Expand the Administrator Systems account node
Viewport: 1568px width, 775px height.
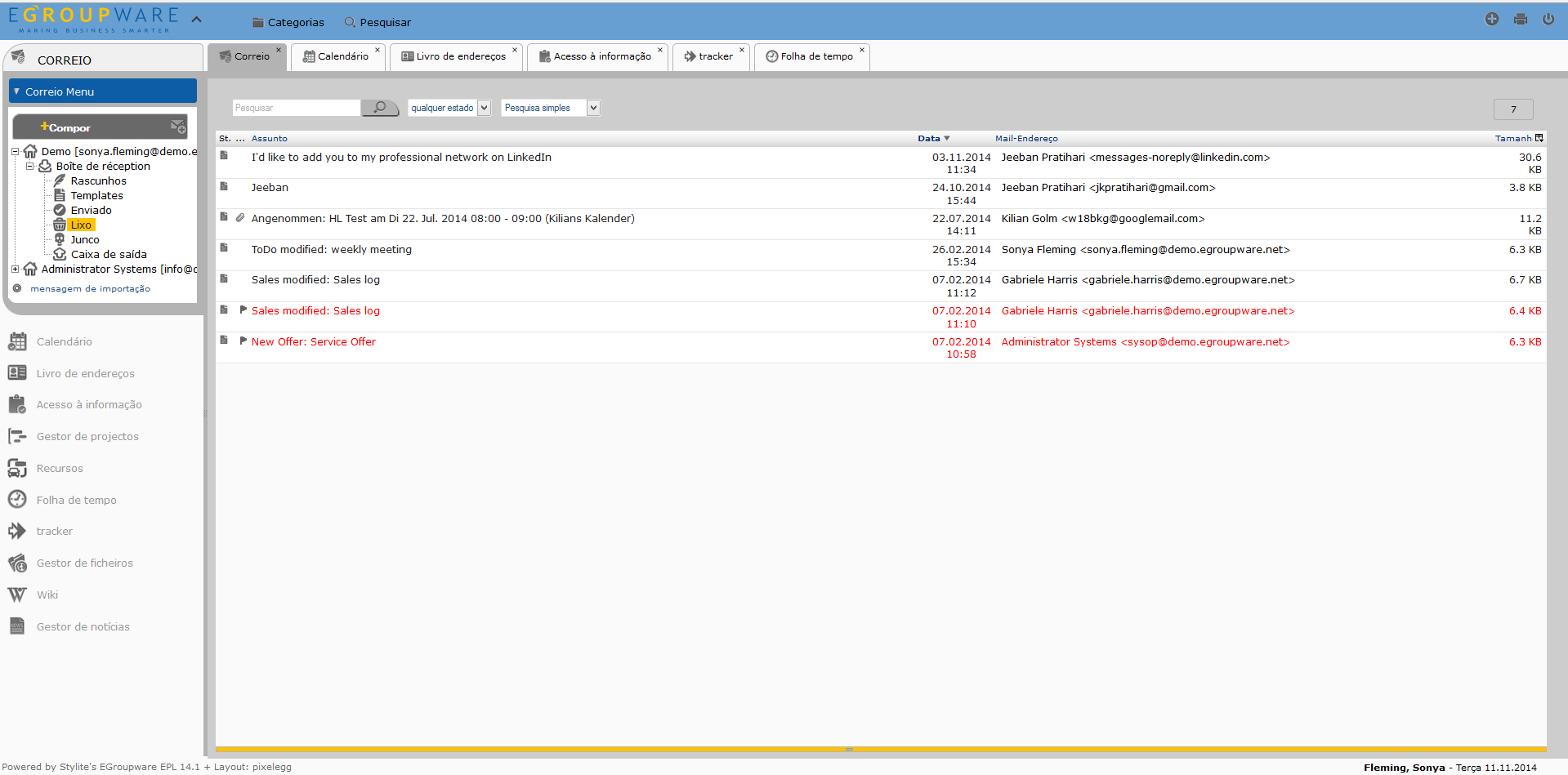click(x=15, y=269)
